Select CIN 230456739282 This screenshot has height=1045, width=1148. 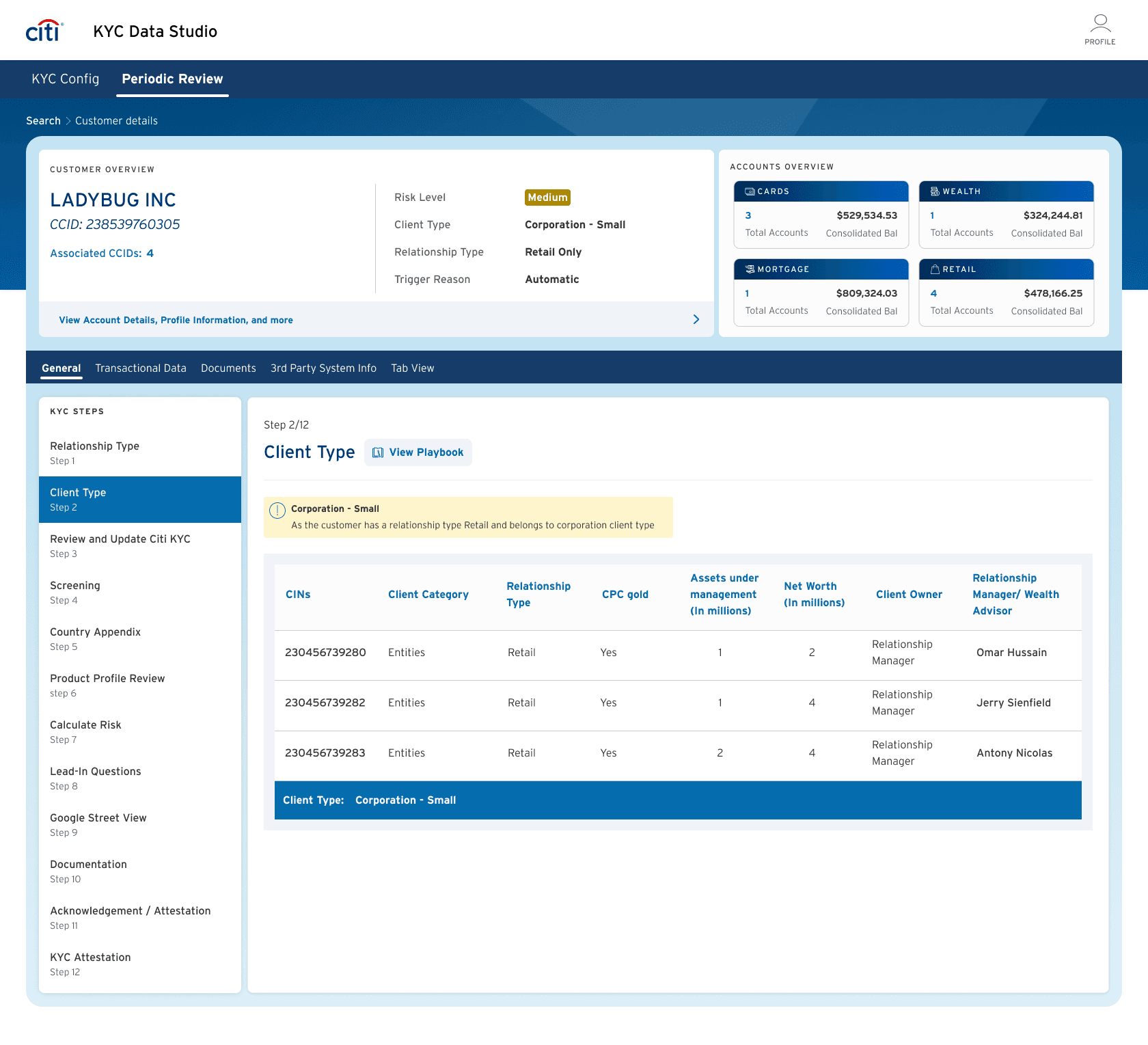click(325, 703)
